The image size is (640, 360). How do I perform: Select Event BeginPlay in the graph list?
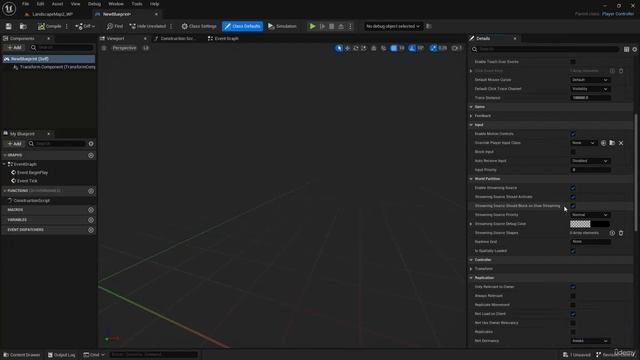(x=30, y=173)
